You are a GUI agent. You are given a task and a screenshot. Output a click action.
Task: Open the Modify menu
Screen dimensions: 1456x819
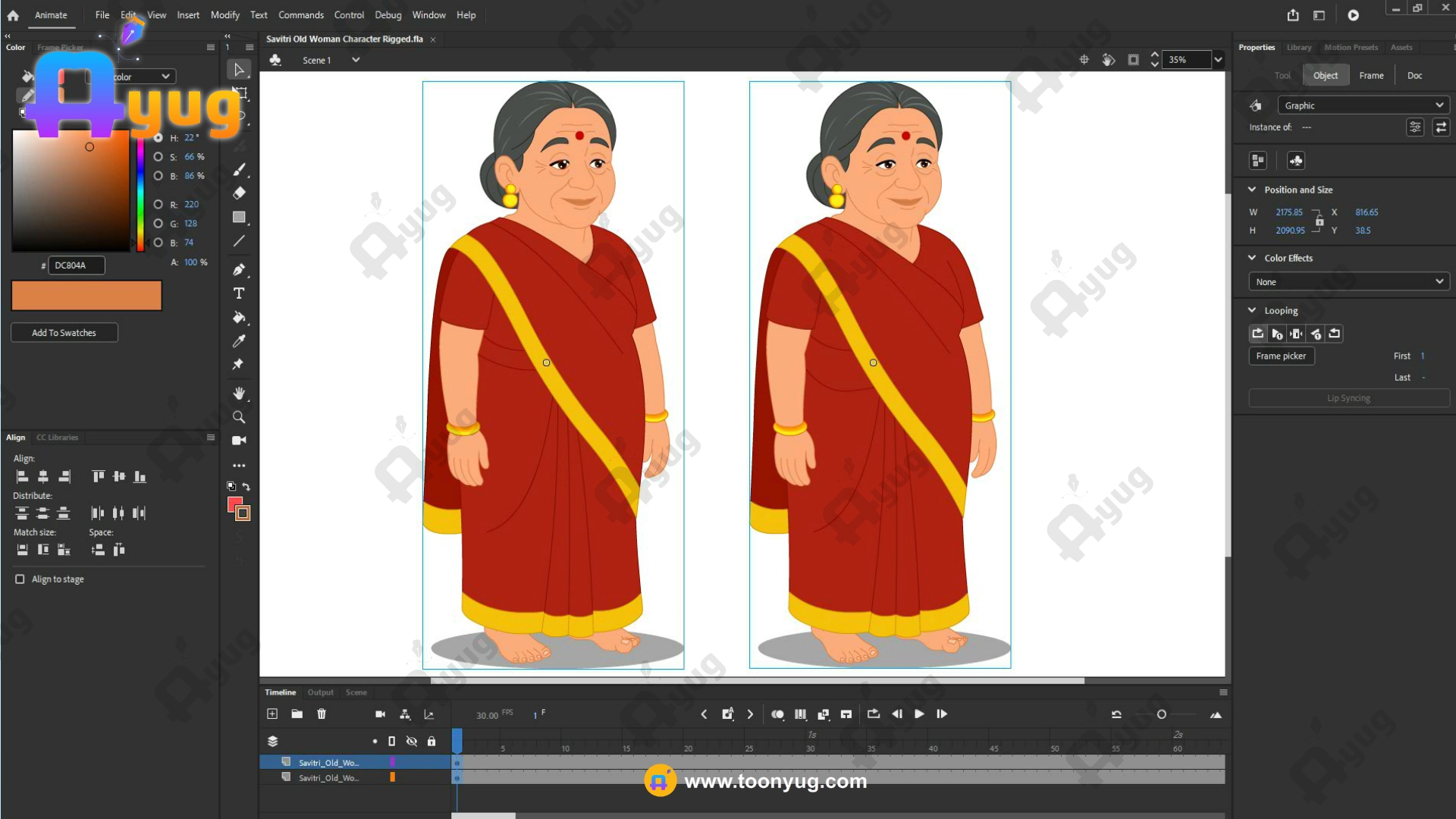coord(224,15)
